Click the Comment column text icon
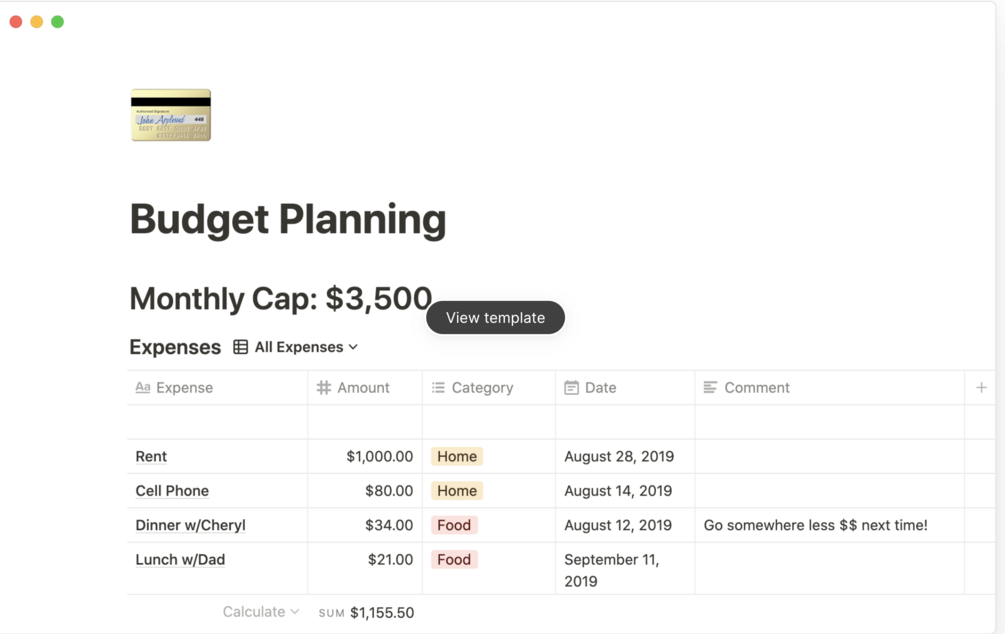 tap(710, 388)
